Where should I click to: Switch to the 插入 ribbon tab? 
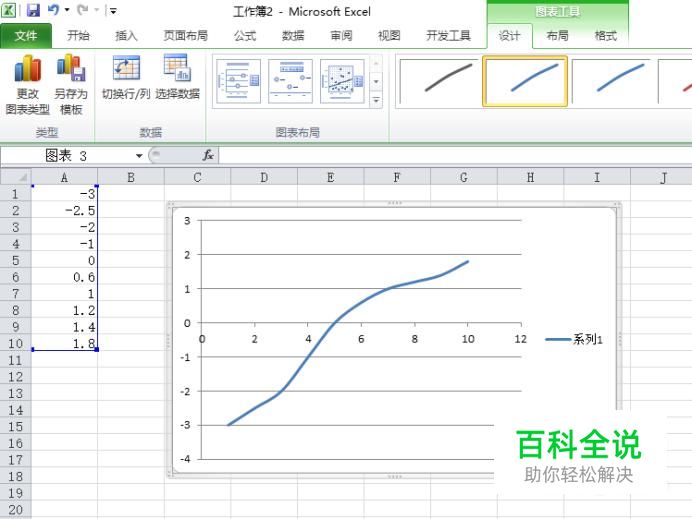coord(126,36)
